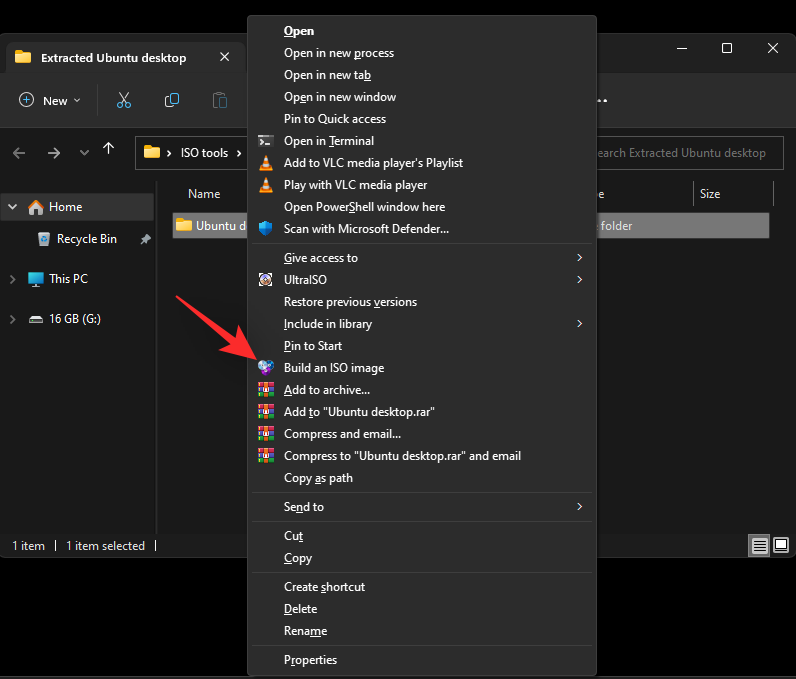796x679 pixels.
Task: Click Copy as path
Action: (422, 478)
